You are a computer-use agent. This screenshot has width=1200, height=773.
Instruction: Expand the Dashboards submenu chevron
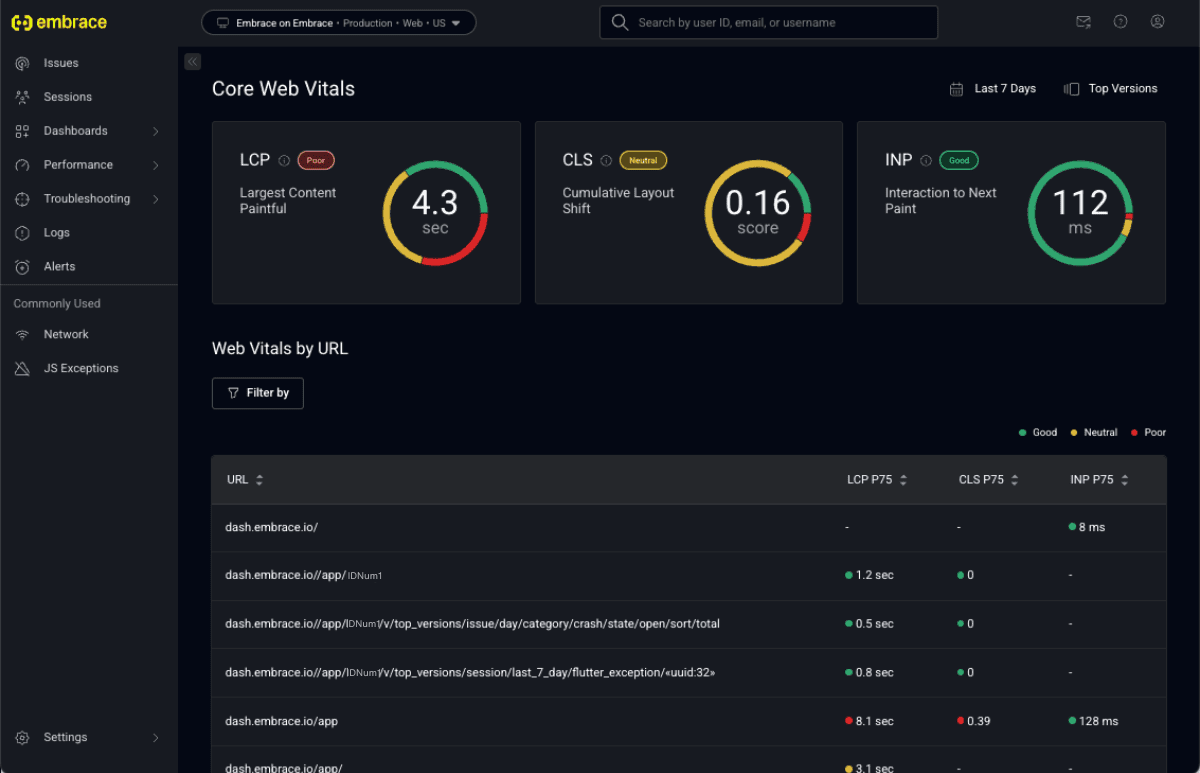coord(156,131)
